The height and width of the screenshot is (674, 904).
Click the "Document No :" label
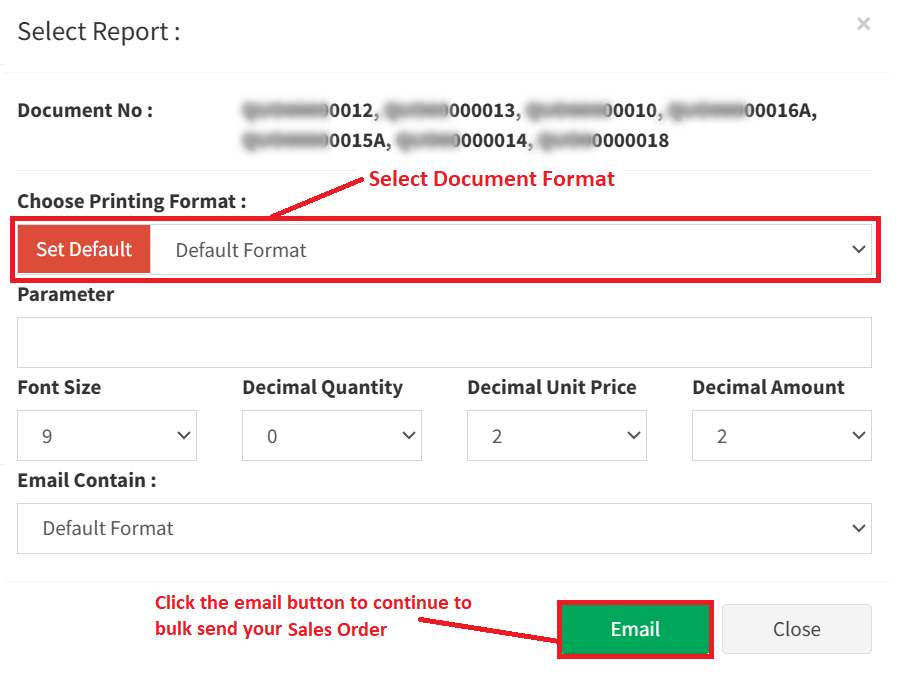[85, 110]
